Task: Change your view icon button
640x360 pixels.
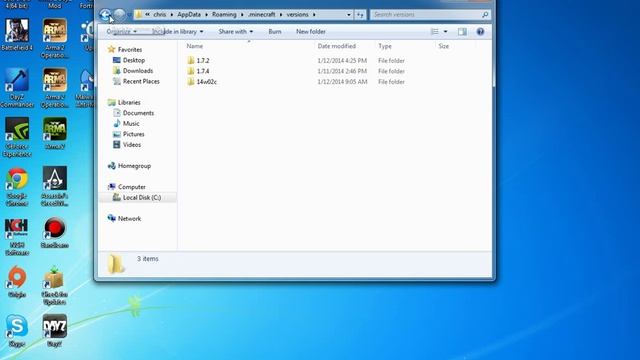Action: pyautogui.click(x=435, y=31)
